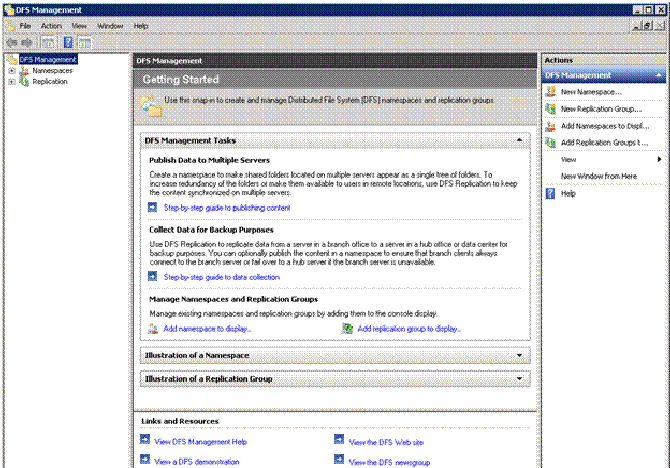The height and width of the screenshot is (468, 670).
Task: Open Help via blue question mark toolbar icon
Action: [x=68, y=42]
